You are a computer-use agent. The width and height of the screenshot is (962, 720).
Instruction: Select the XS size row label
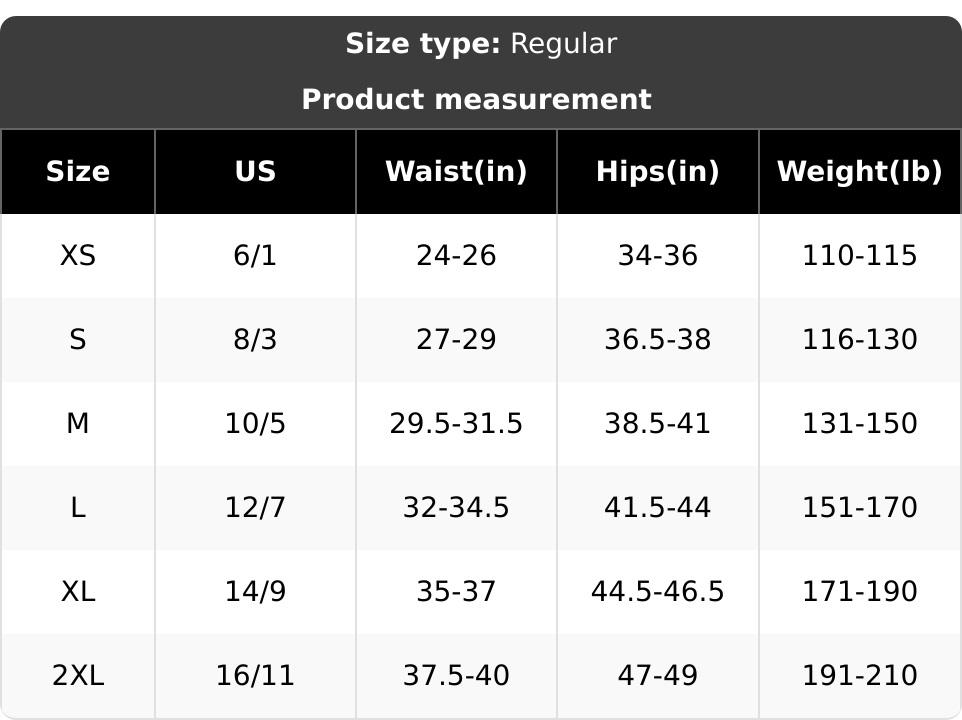pyautogui.click(x=78, y=256)
